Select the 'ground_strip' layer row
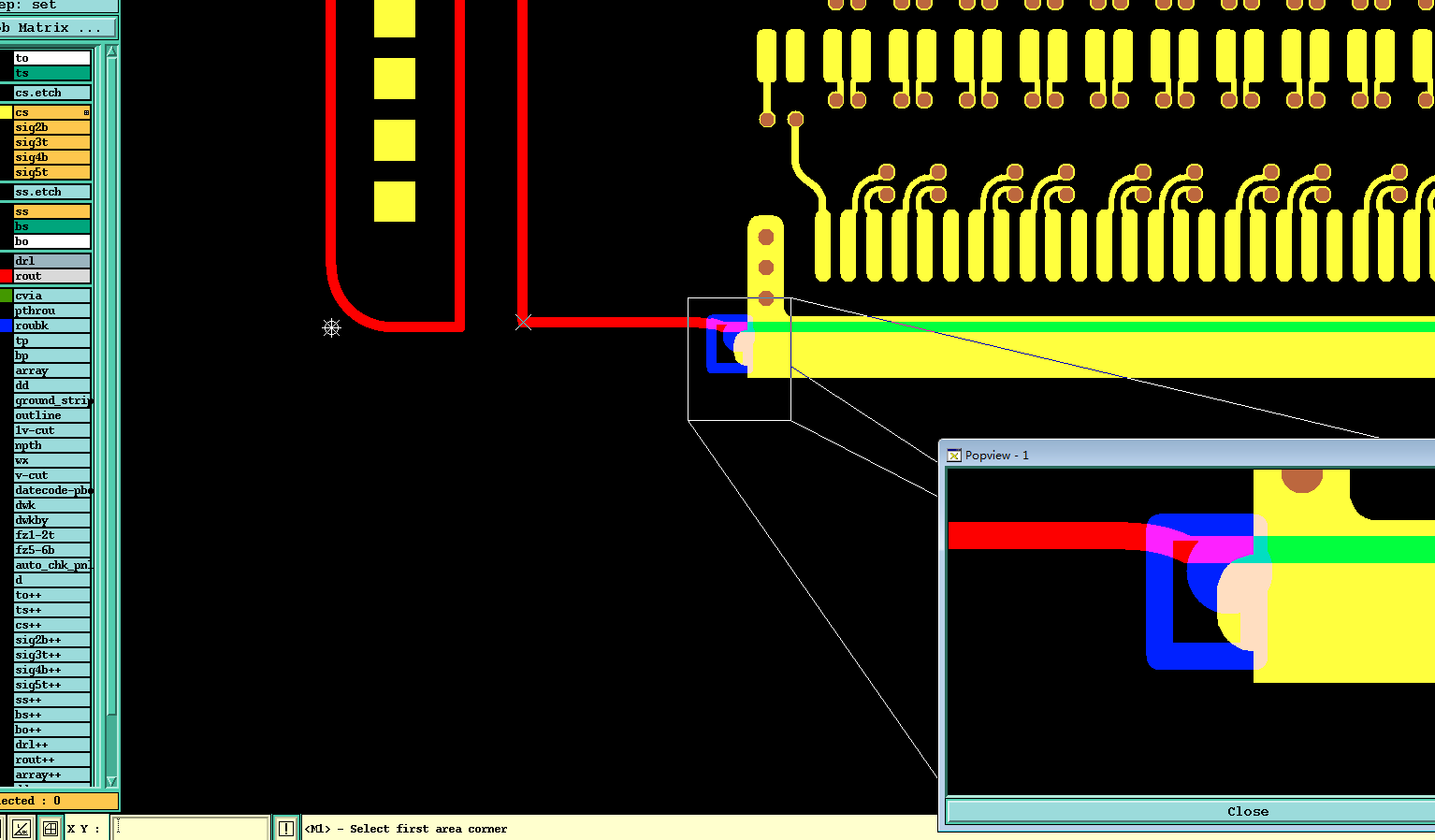The width and height of the screenshot is (1435, 840). click(x=52, y=400)
